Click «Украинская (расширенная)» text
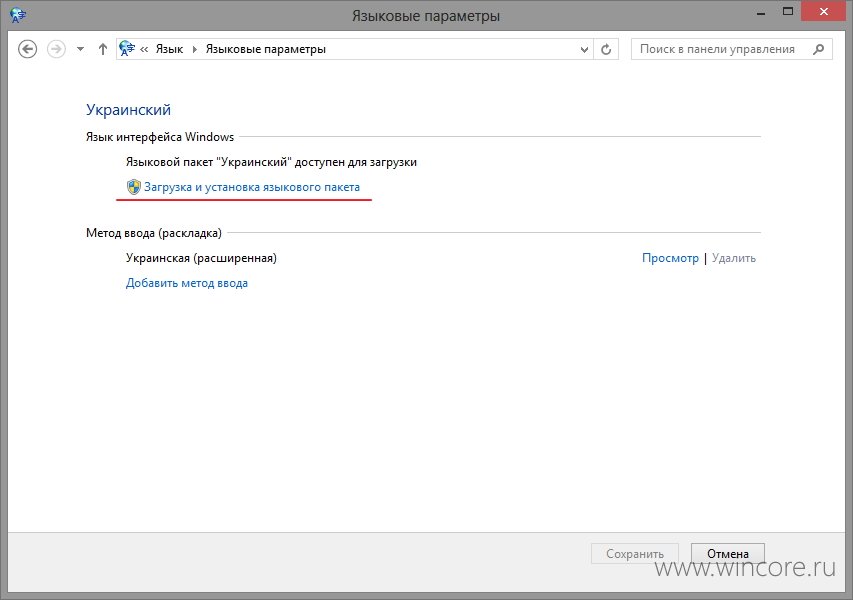Viewport: 853px width, 600px height. tap(201, 258)
